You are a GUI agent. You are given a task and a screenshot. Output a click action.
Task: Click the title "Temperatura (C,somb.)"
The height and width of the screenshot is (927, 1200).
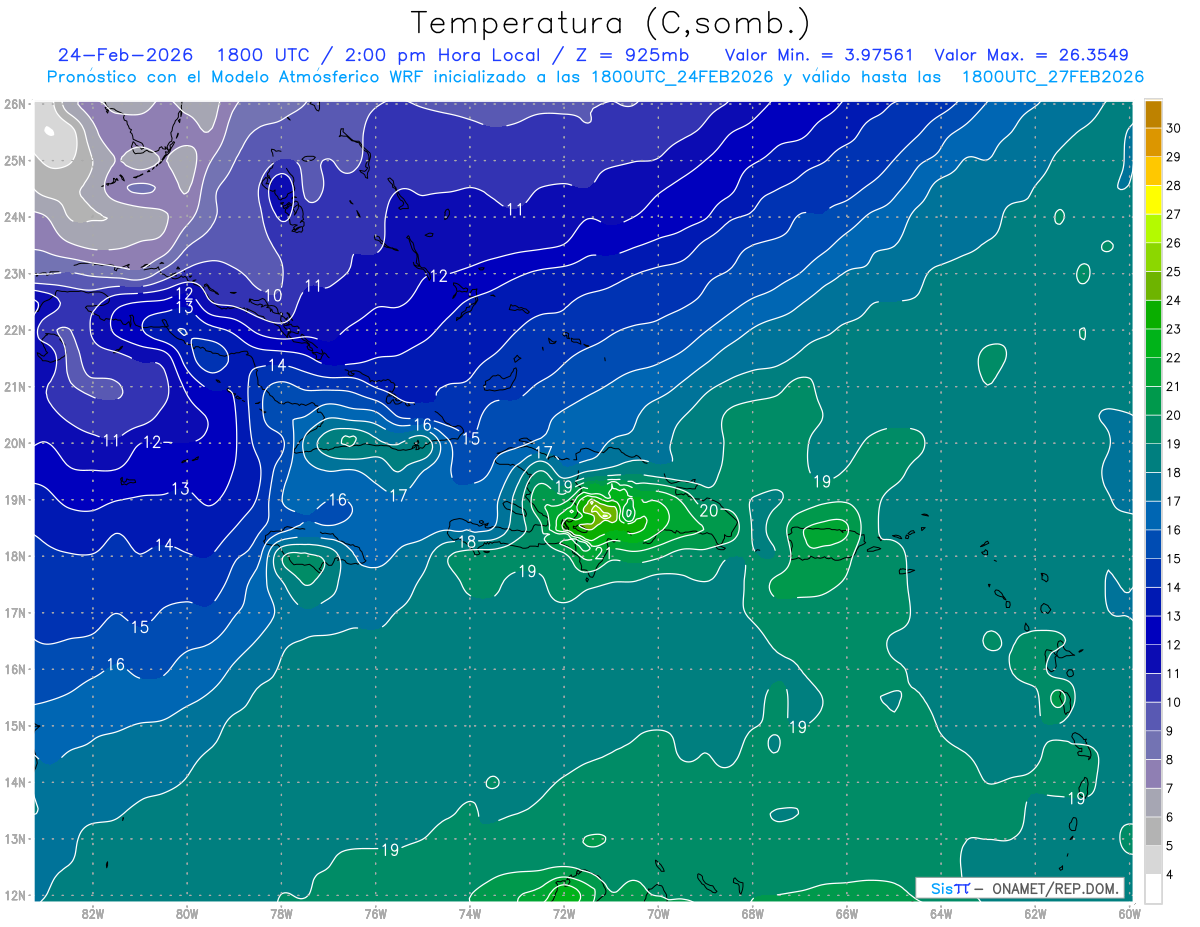(x=611, y=23)
